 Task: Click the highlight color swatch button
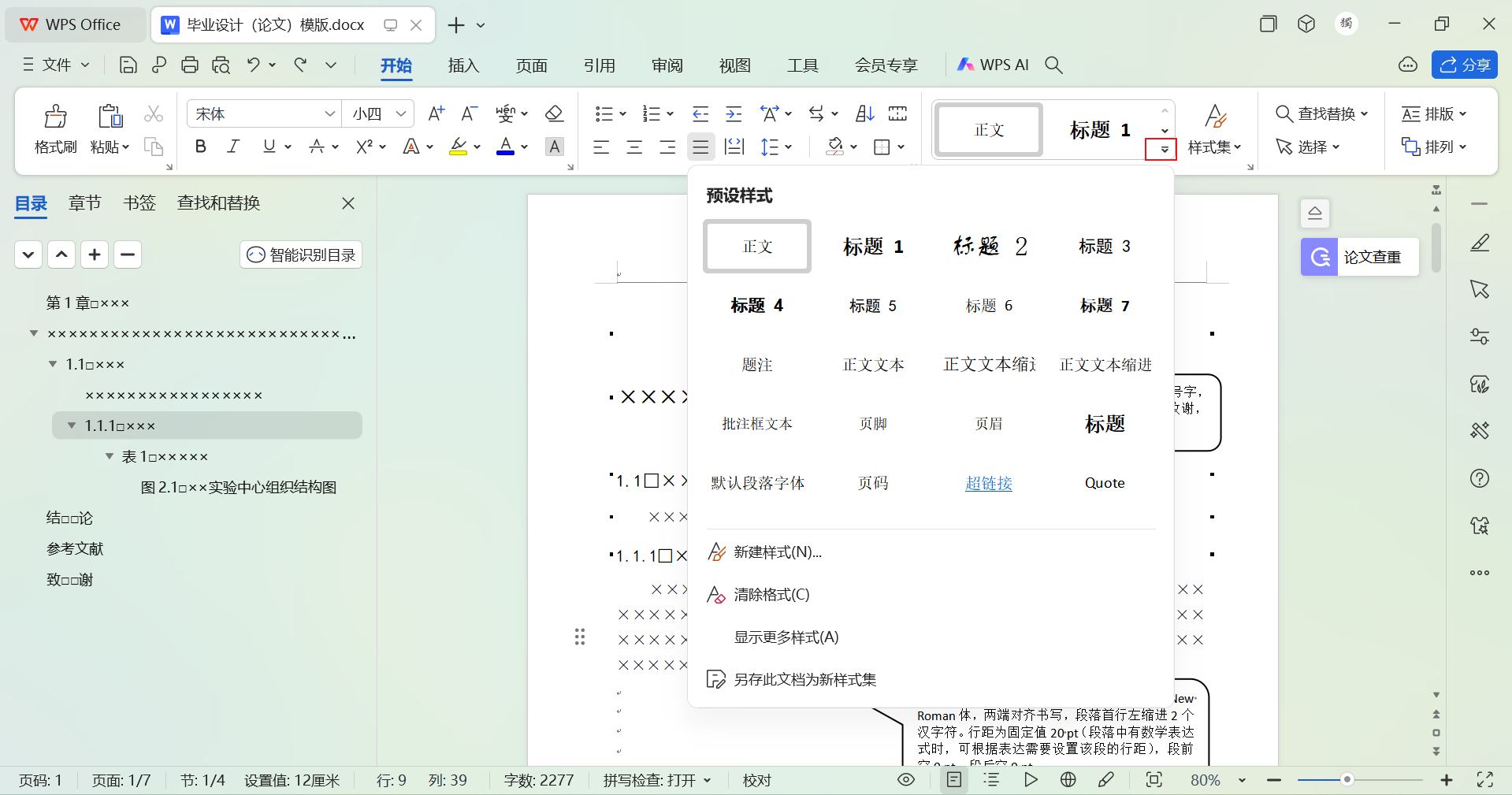458,147
